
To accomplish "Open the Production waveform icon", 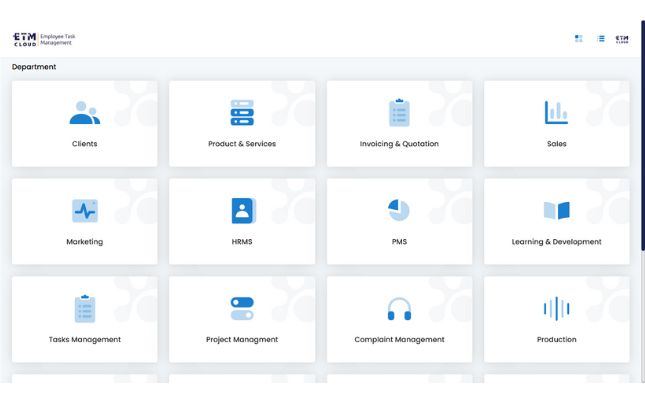I will [x=556, y=308].
